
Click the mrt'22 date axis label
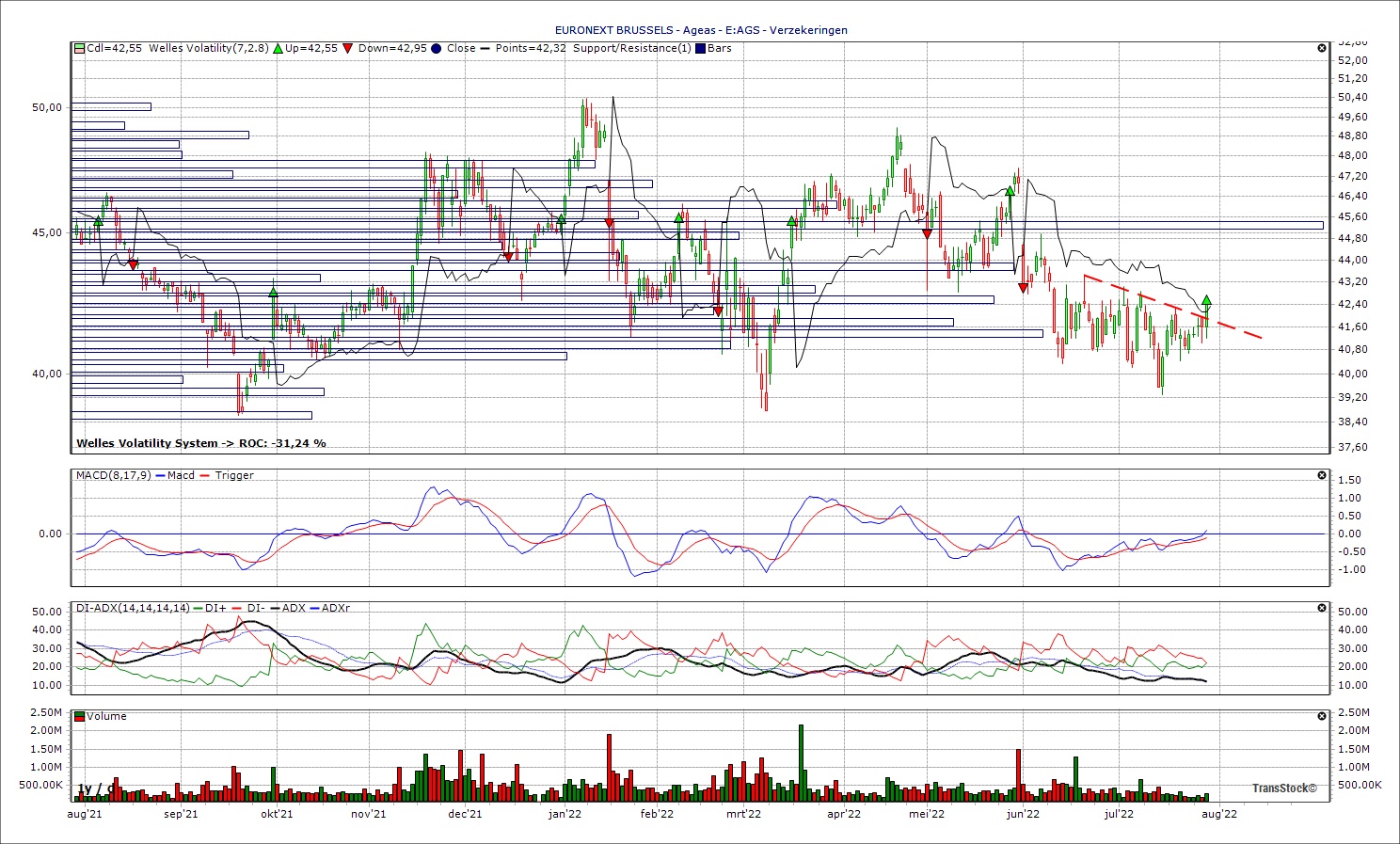[x=743, y=814]
